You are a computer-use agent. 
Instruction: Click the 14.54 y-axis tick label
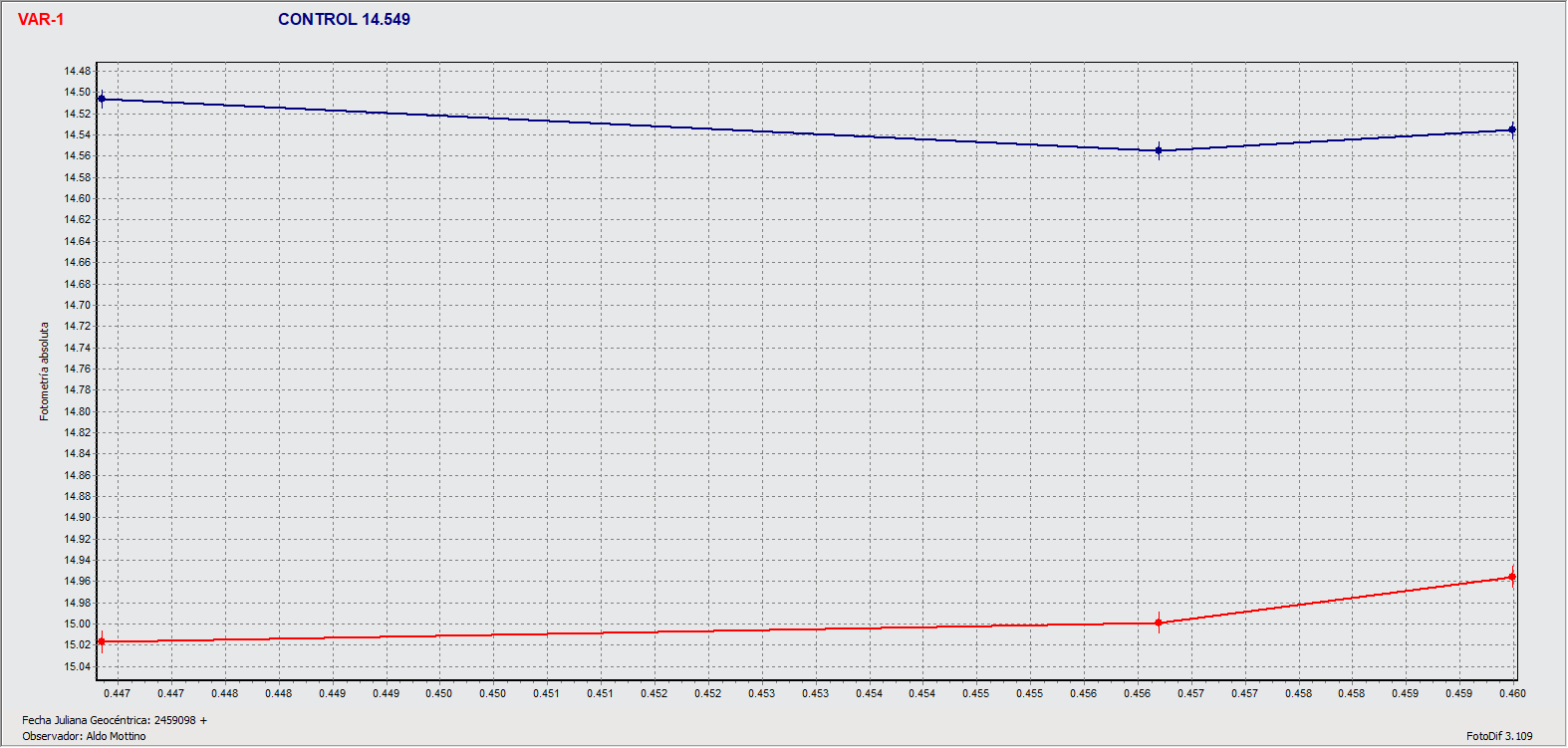pyautogui.click(x=78, y=134)
